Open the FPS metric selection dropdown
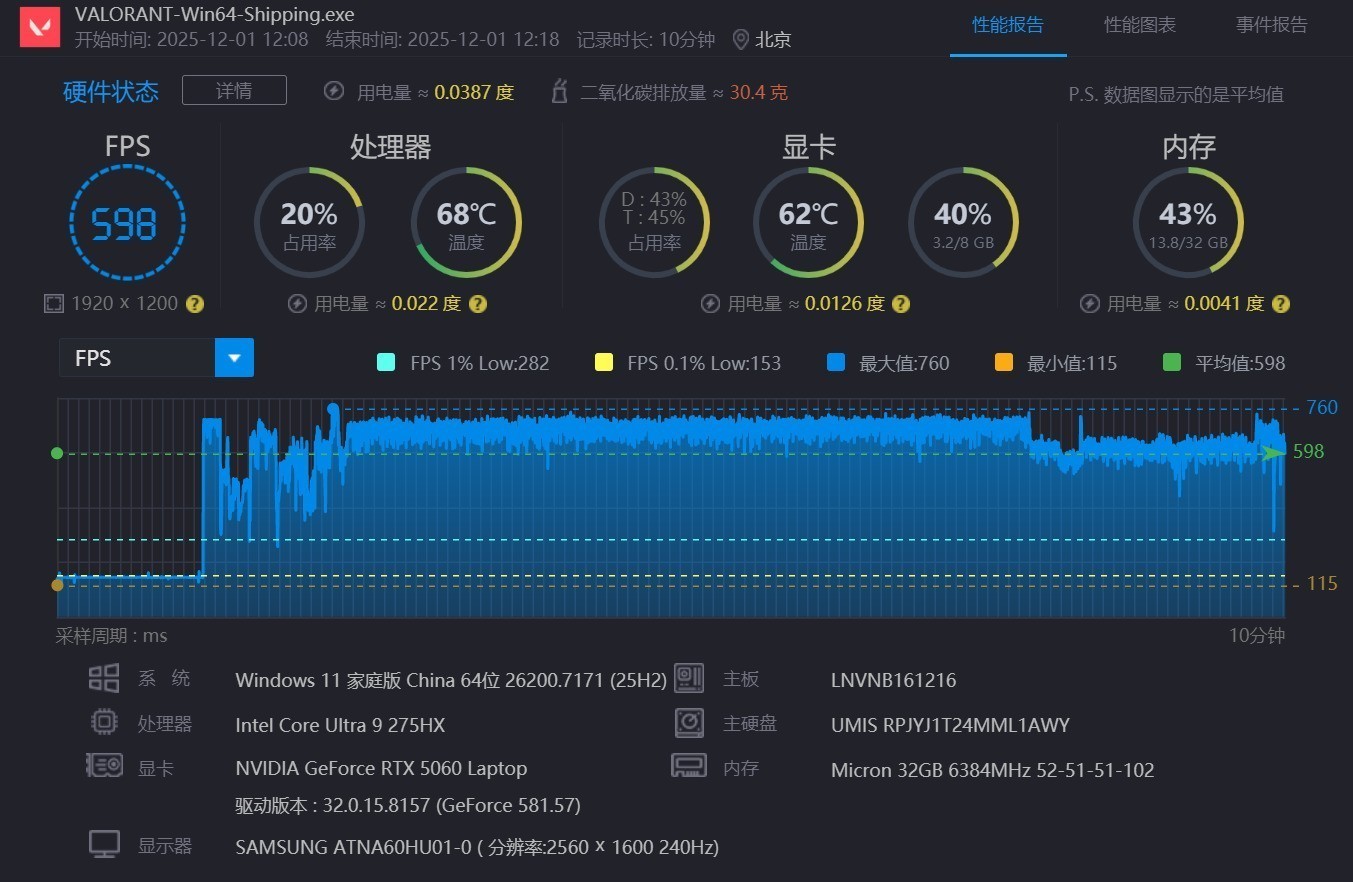Image resolution: width=1353 pixels, height=882 pixels. click(x=234, y=357)
